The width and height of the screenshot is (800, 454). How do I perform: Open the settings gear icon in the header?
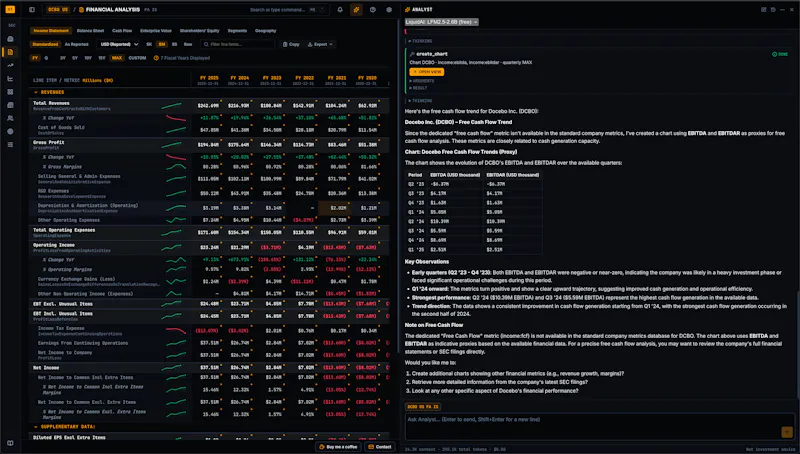(x=389, y=9)
